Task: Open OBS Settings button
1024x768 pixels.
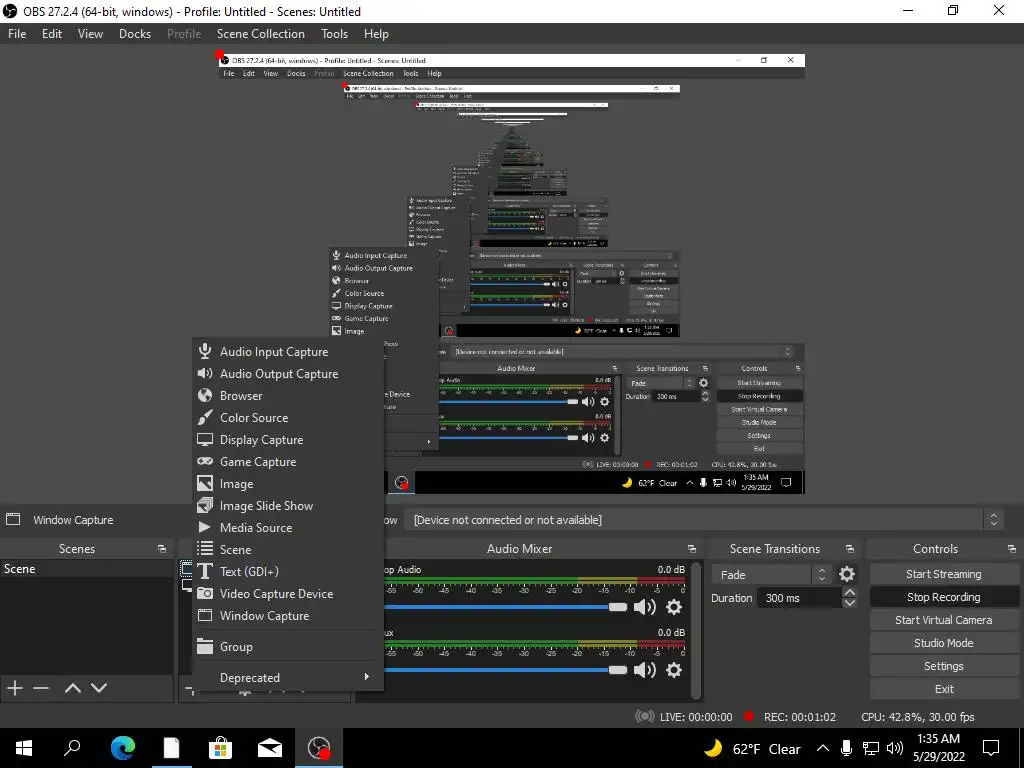Action: [944, 666]
